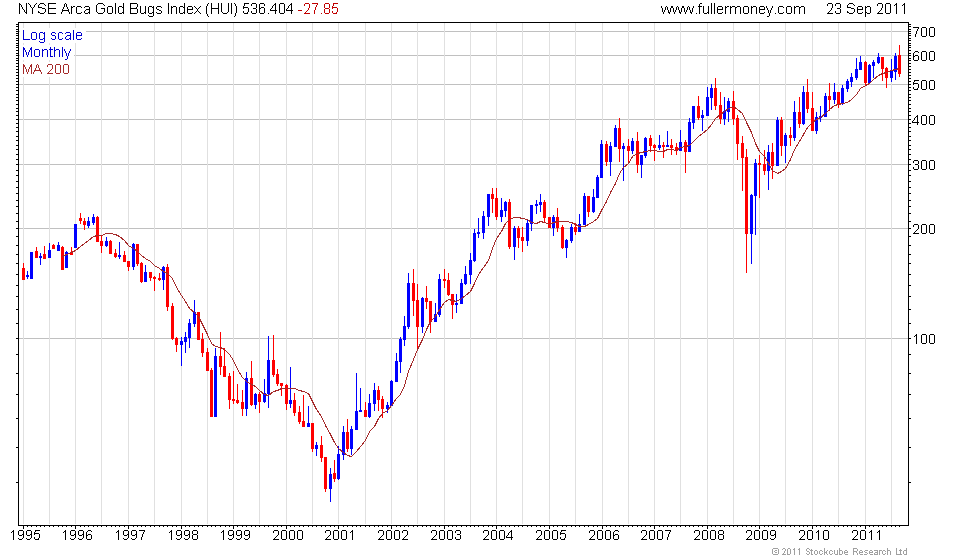
Task: Click the index value 536.404
Action: (268, 9)
